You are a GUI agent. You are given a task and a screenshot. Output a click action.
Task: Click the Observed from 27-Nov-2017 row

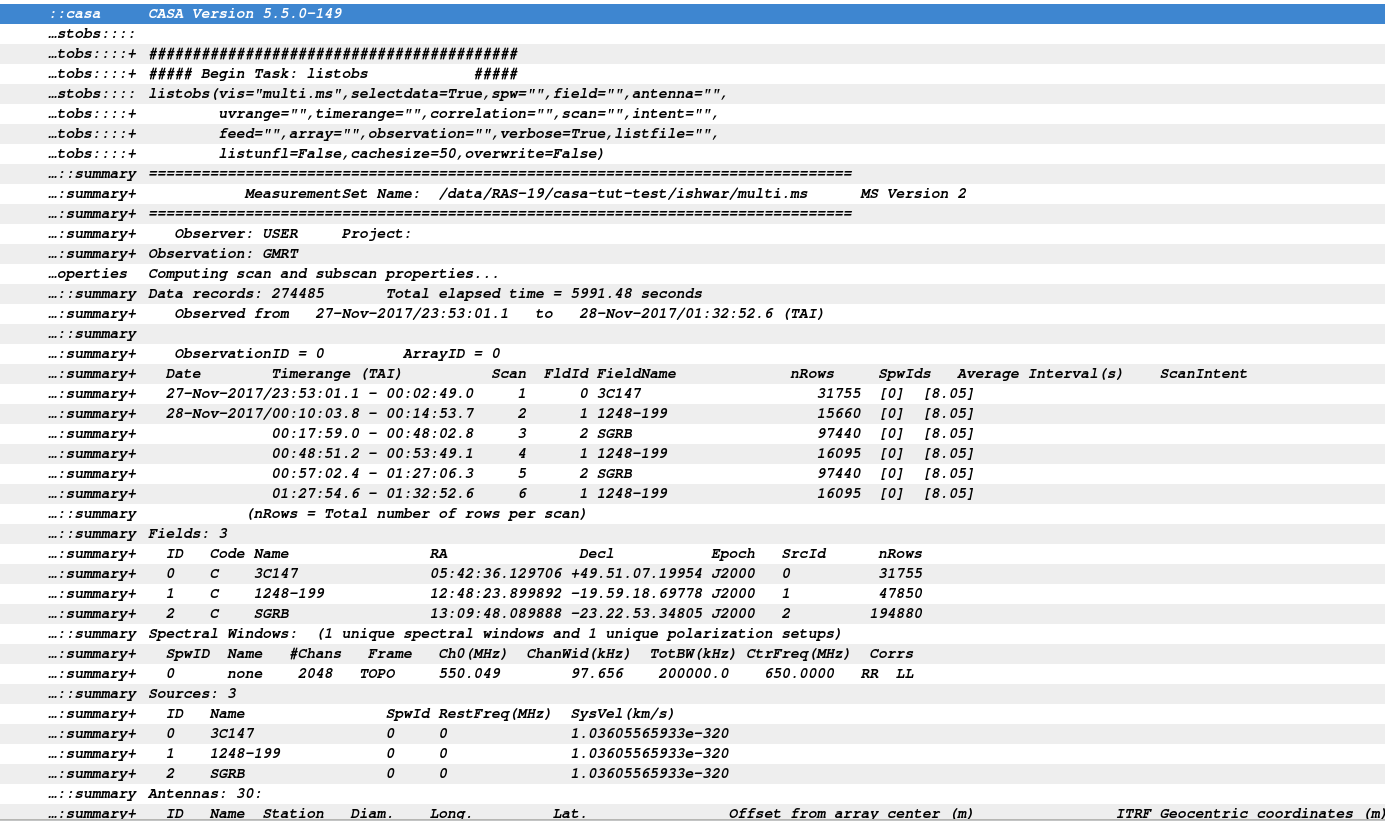tap(692, 314)
